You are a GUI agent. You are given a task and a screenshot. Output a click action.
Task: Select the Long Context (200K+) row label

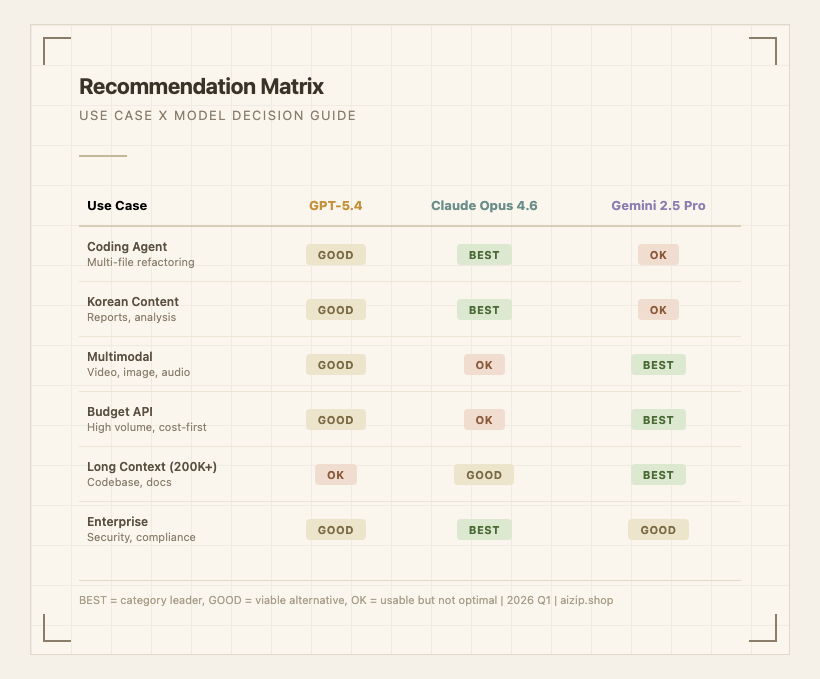[152, 467]
